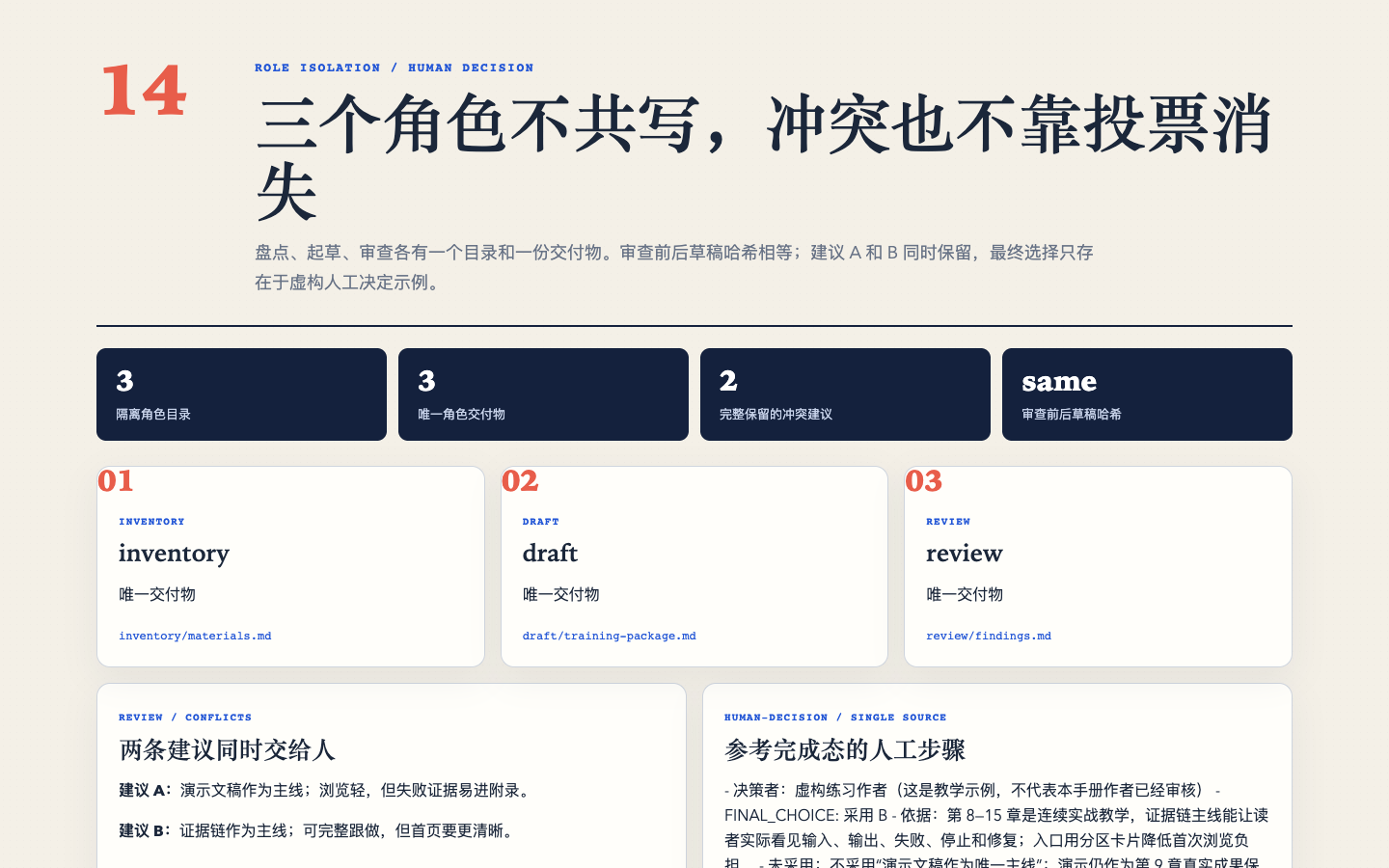Click 唯一交付物 in the review card
Viewport: 1389px width, 868px height.
pos(965,594)
